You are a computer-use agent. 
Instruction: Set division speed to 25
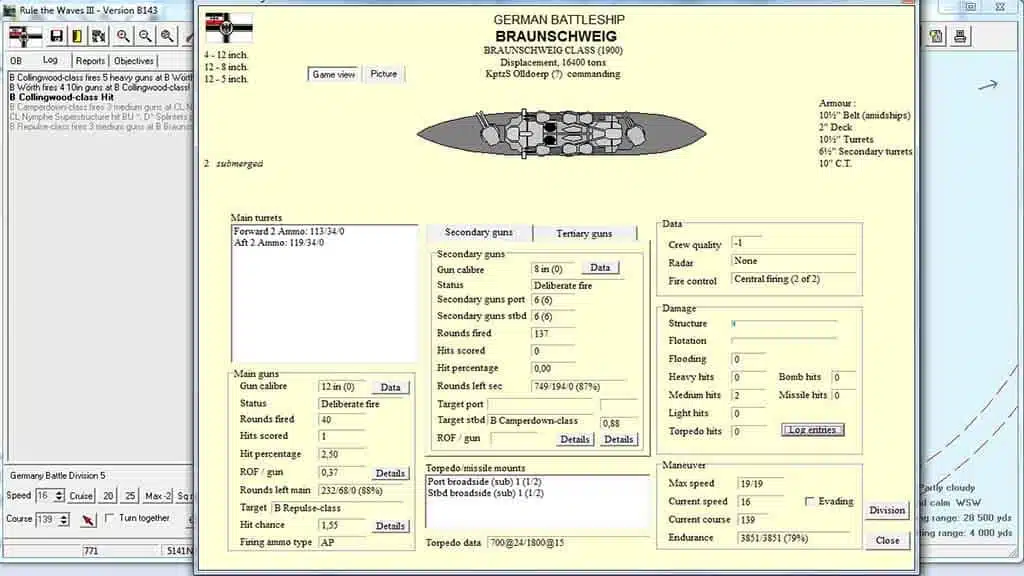(130, 496)
